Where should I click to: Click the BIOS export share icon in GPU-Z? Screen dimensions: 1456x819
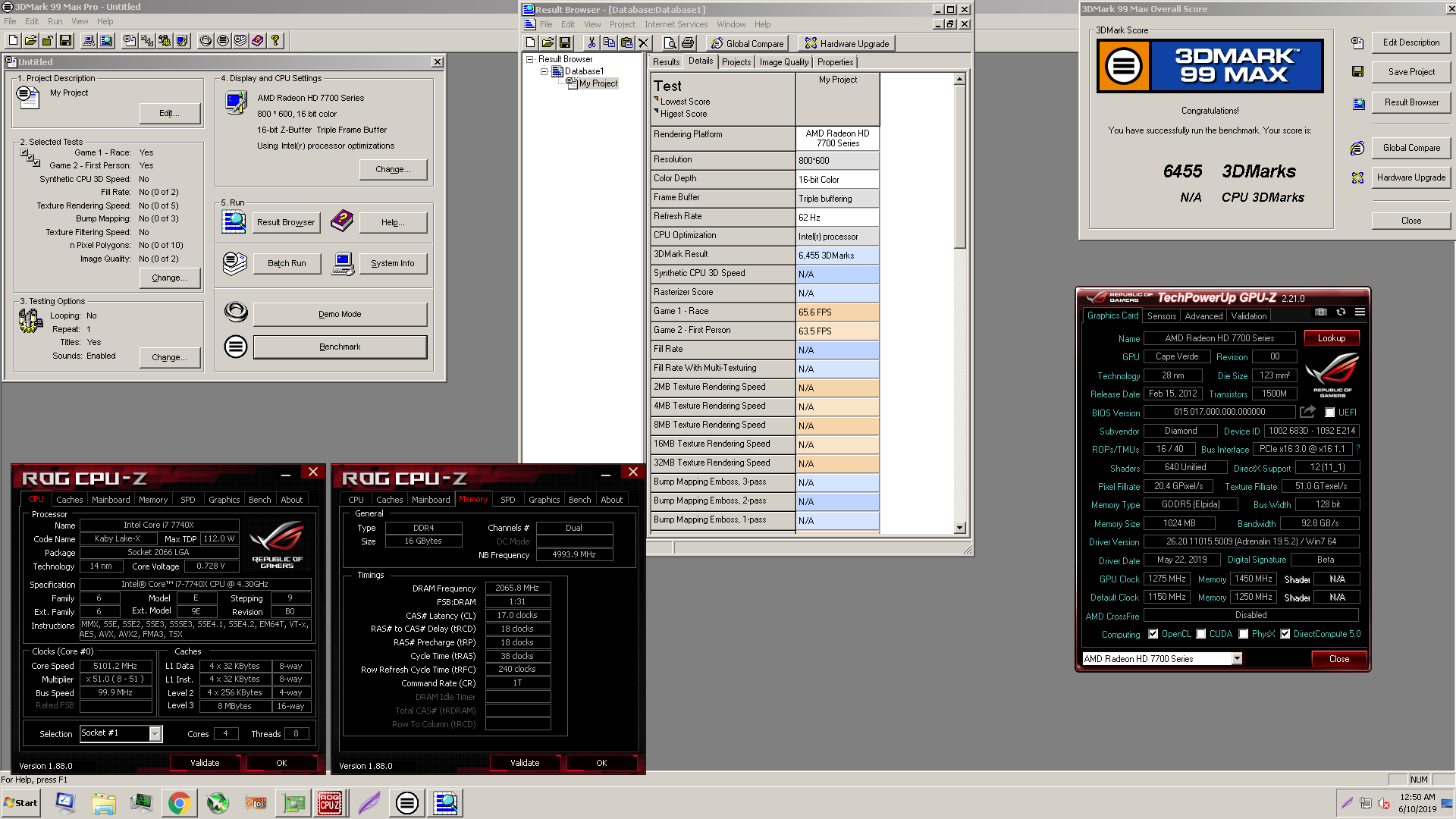(x=1307, y=412)
